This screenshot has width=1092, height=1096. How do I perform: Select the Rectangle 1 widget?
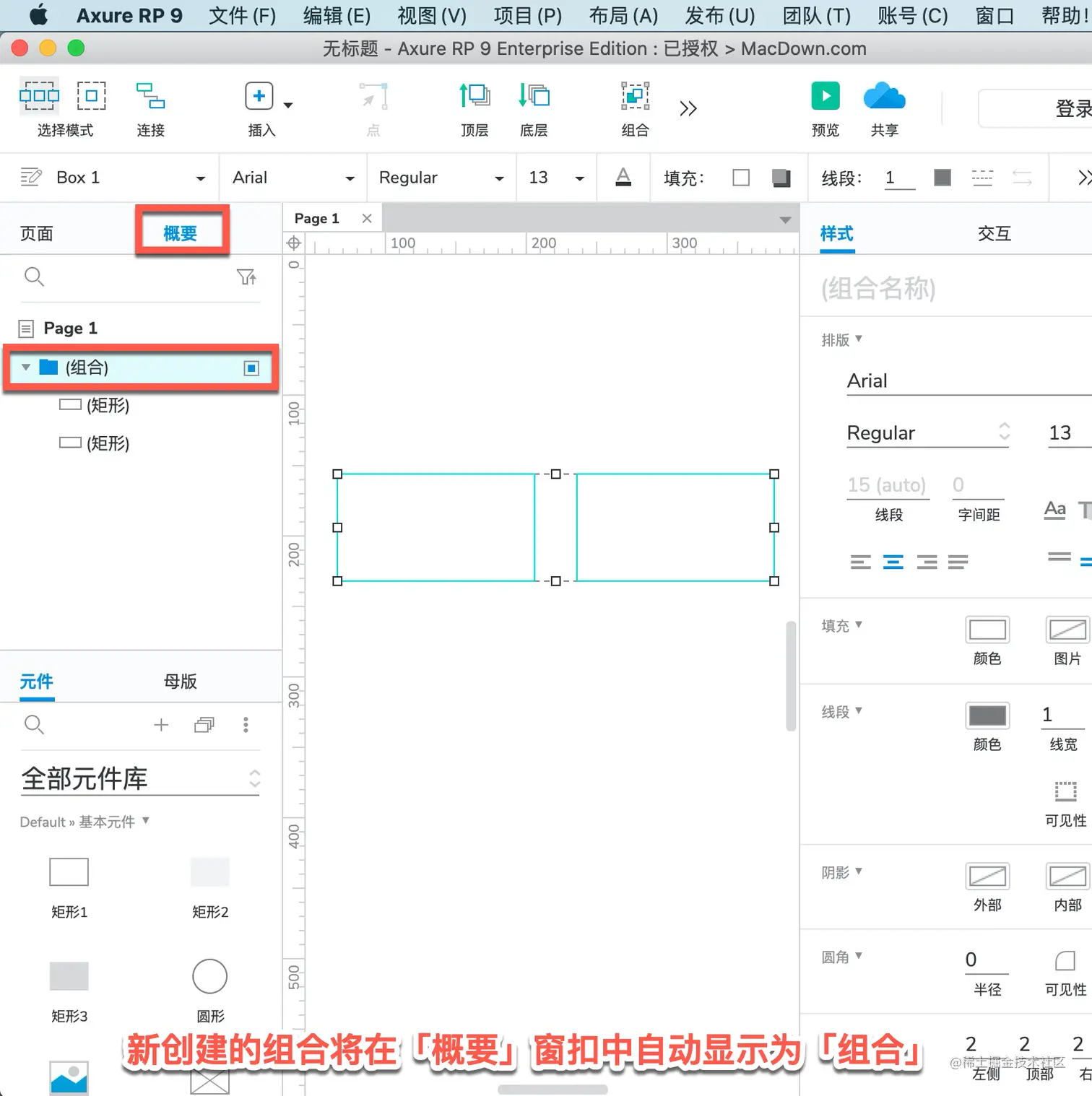click(69, 872)
